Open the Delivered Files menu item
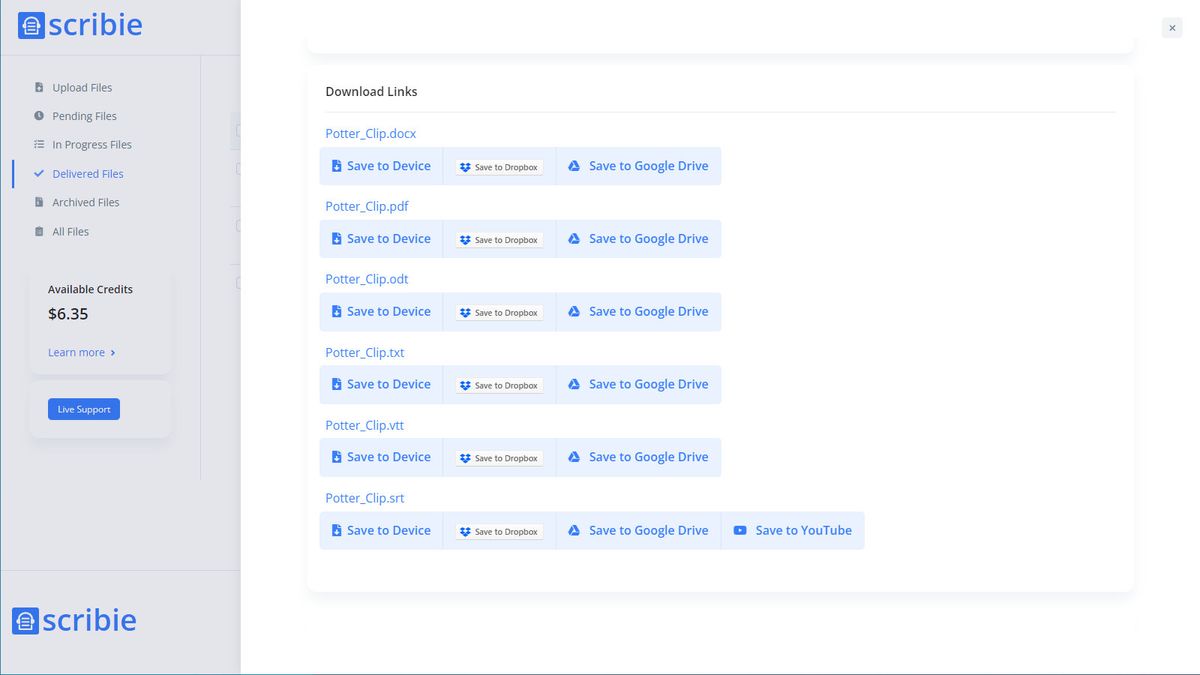This screenshot has width=1200, height=675. pos(87,174)
